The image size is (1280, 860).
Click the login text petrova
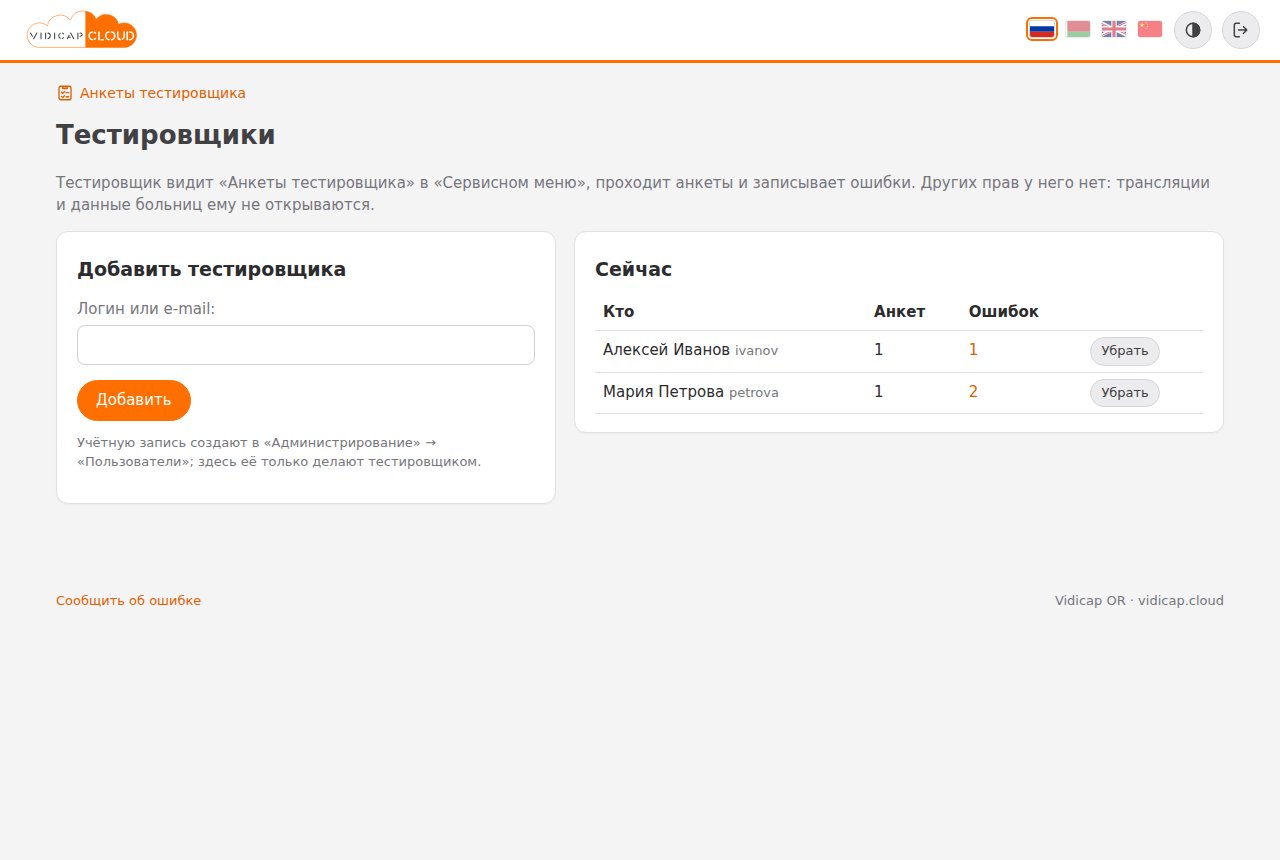pyautogui.click(x=754, y=393)
